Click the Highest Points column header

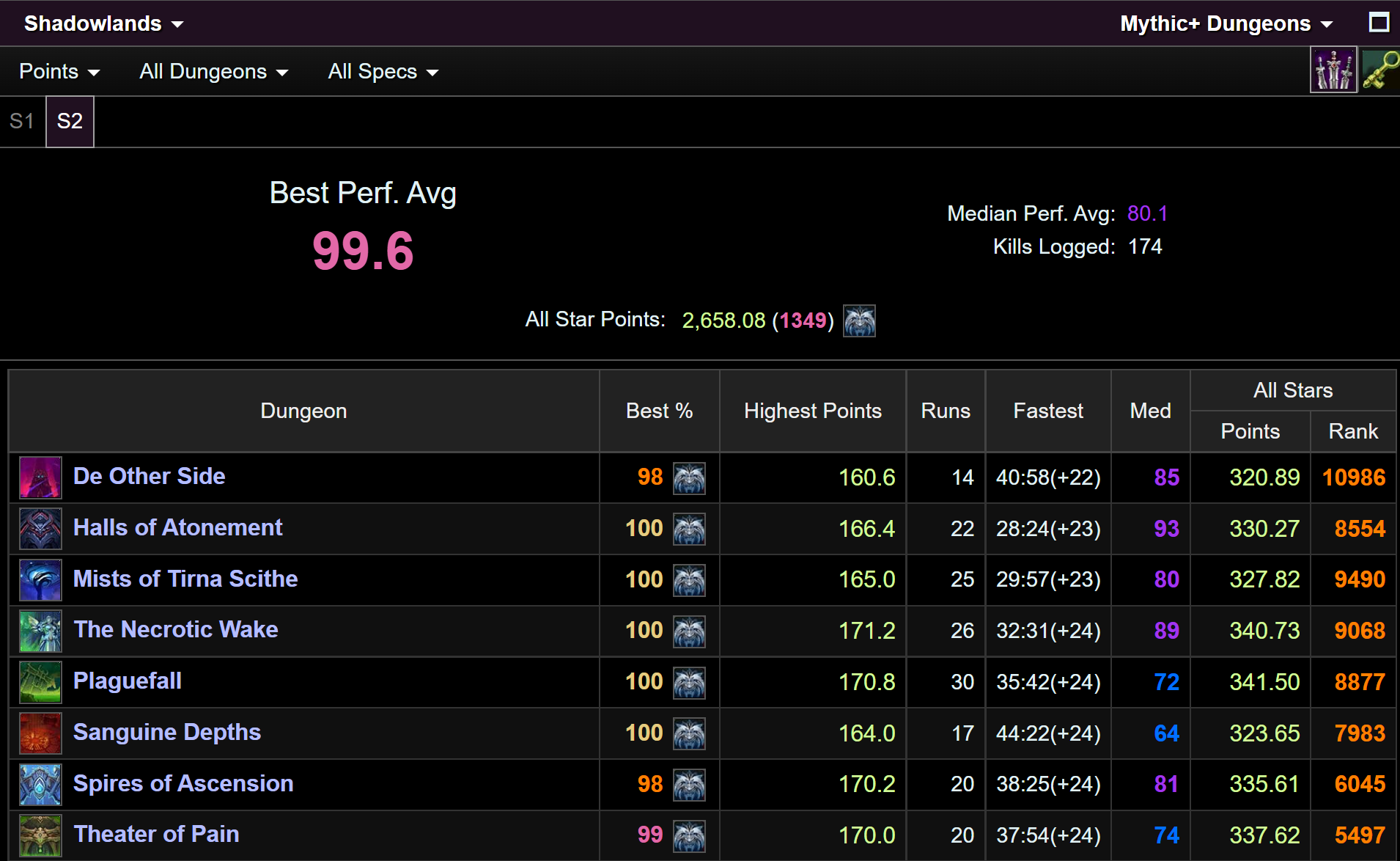813,411
